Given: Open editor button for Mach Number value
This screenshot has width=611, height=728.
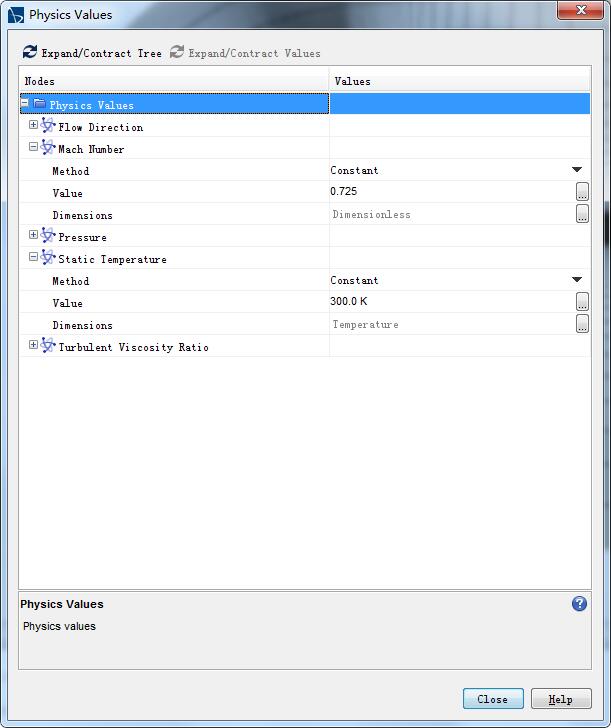Looking at the screenshot, I should pos(582,192).
